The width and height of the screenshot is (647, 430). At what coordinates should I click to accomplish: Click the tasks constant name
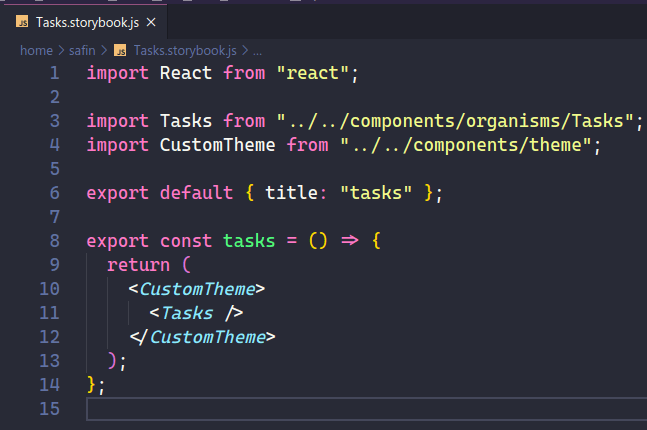[249, 241]
